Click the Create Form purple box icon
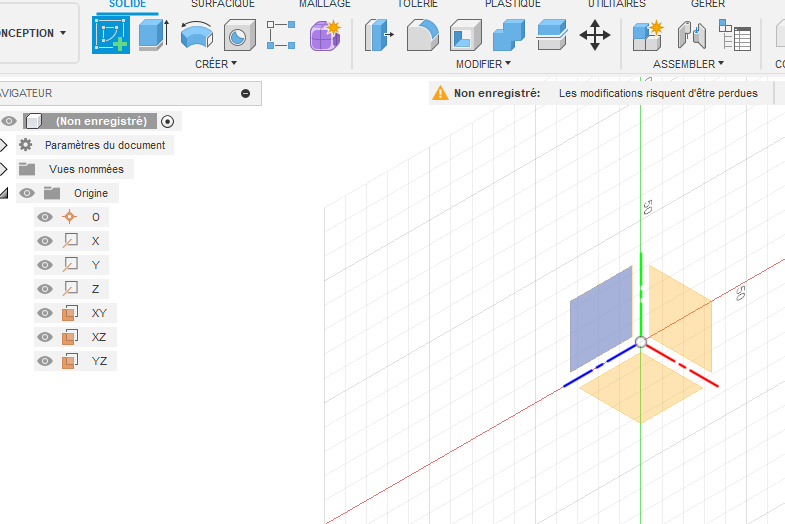785x524 pixels. (324, 36)
